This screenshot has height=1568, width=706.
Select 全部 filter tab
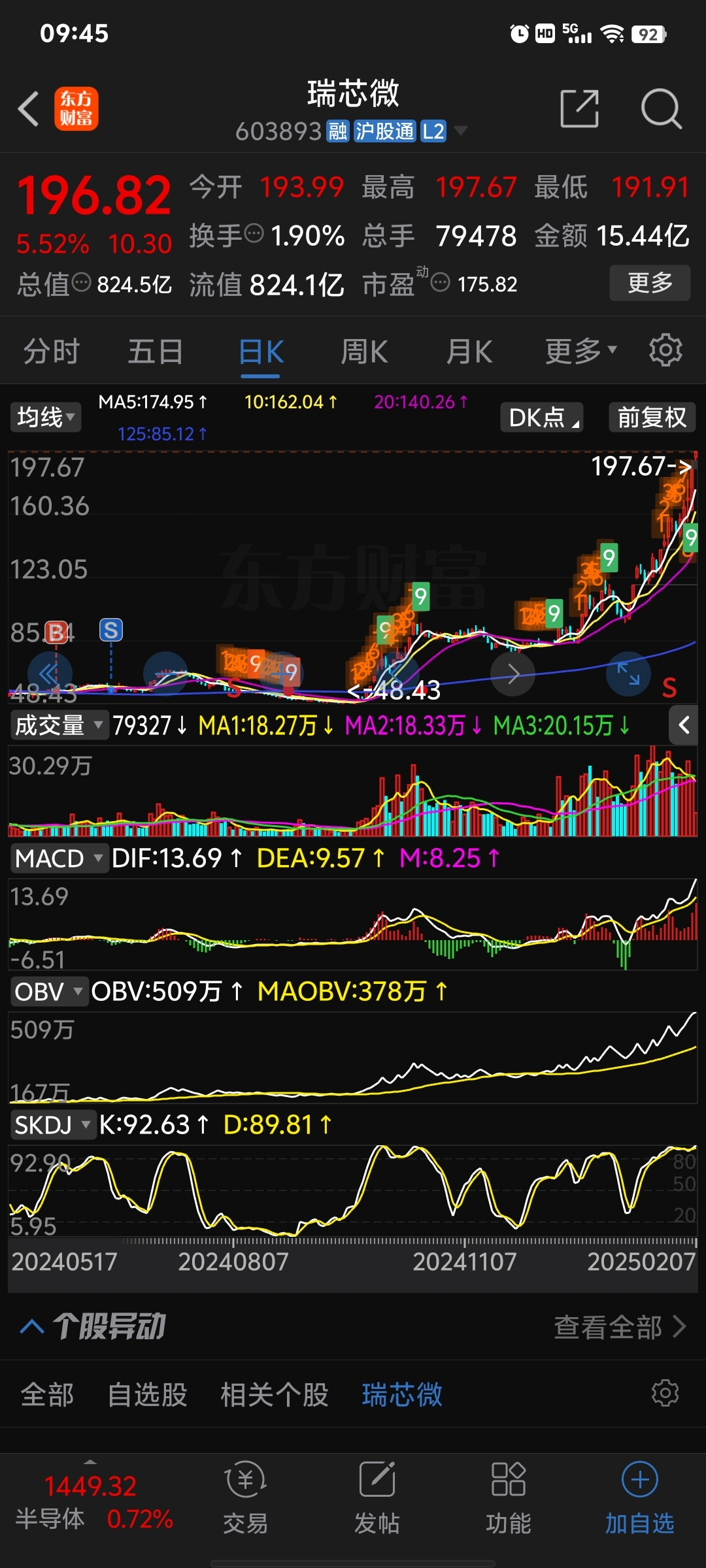47,1394
